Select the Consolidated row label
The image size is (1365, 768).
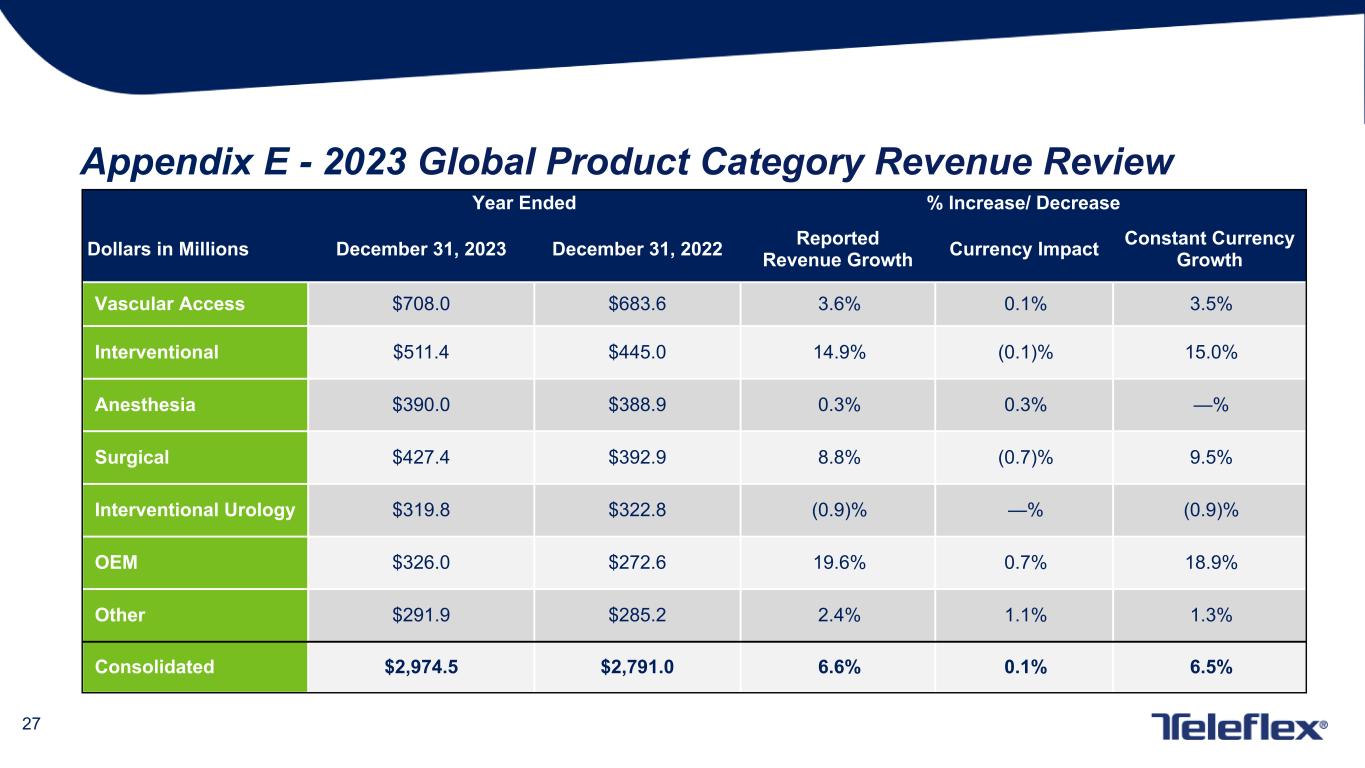tap(154, 666)
